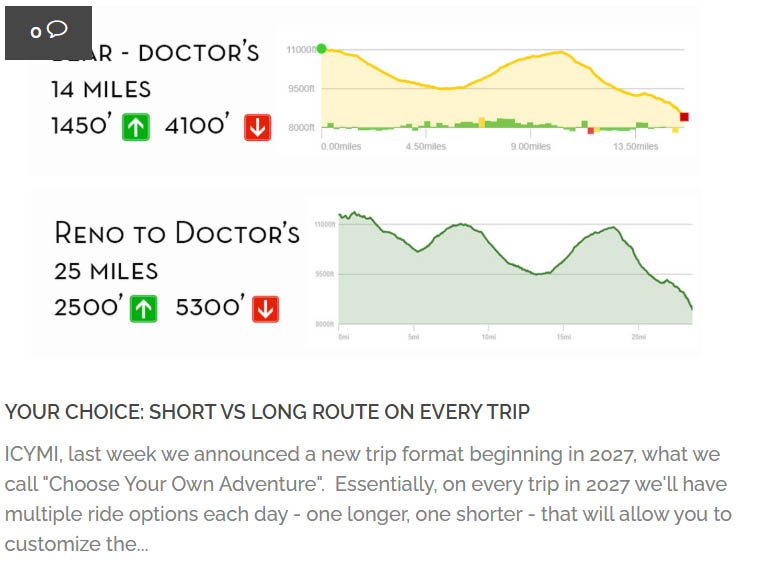Click red down arrow beside 5300'
Screen dimensions: 757x576
pyautogui.click(x=266, y=309)
